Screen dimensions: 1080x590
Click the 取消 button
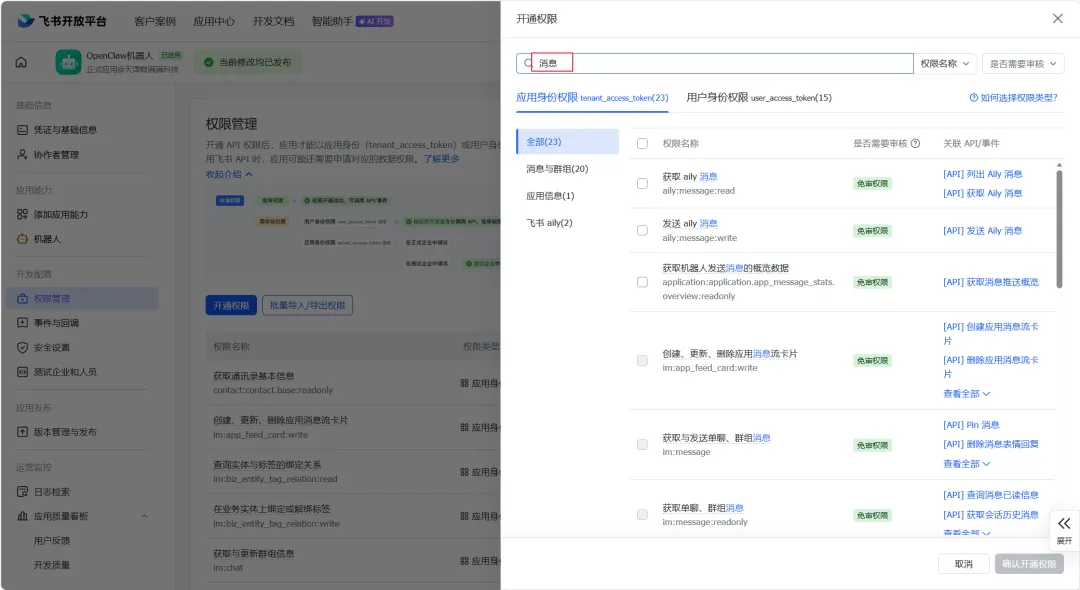point(964,564)
